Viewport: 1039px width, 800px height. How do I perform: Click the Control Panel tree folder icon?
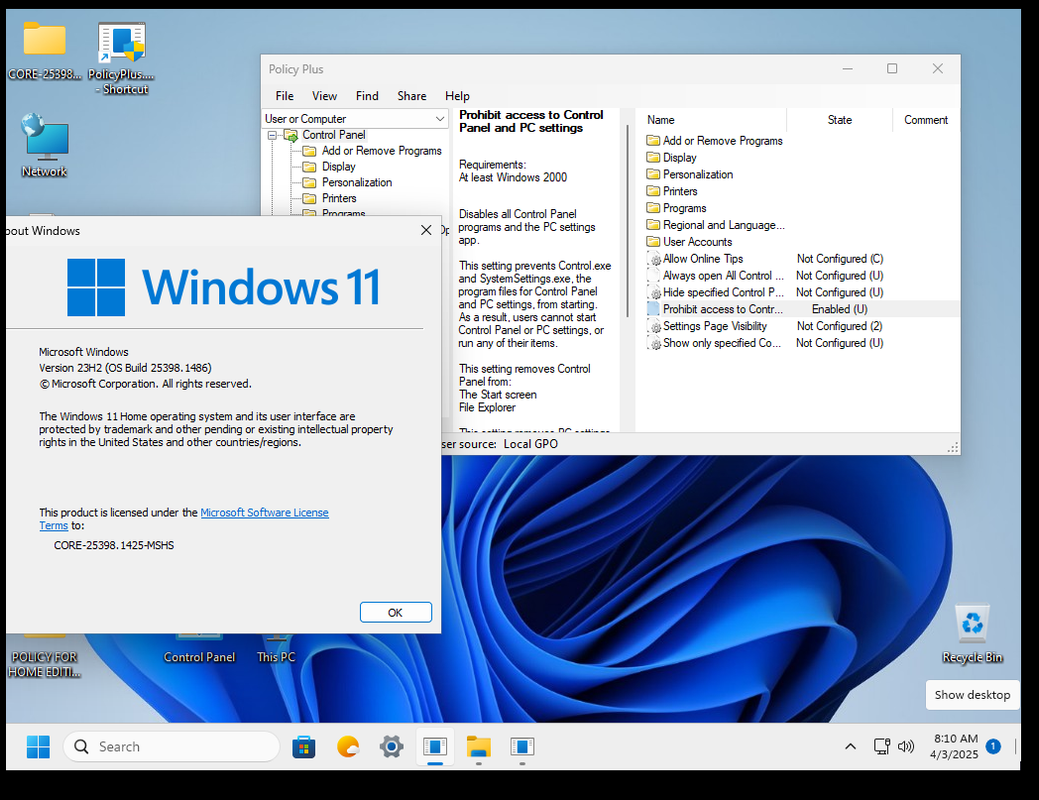tap(290, 135)
